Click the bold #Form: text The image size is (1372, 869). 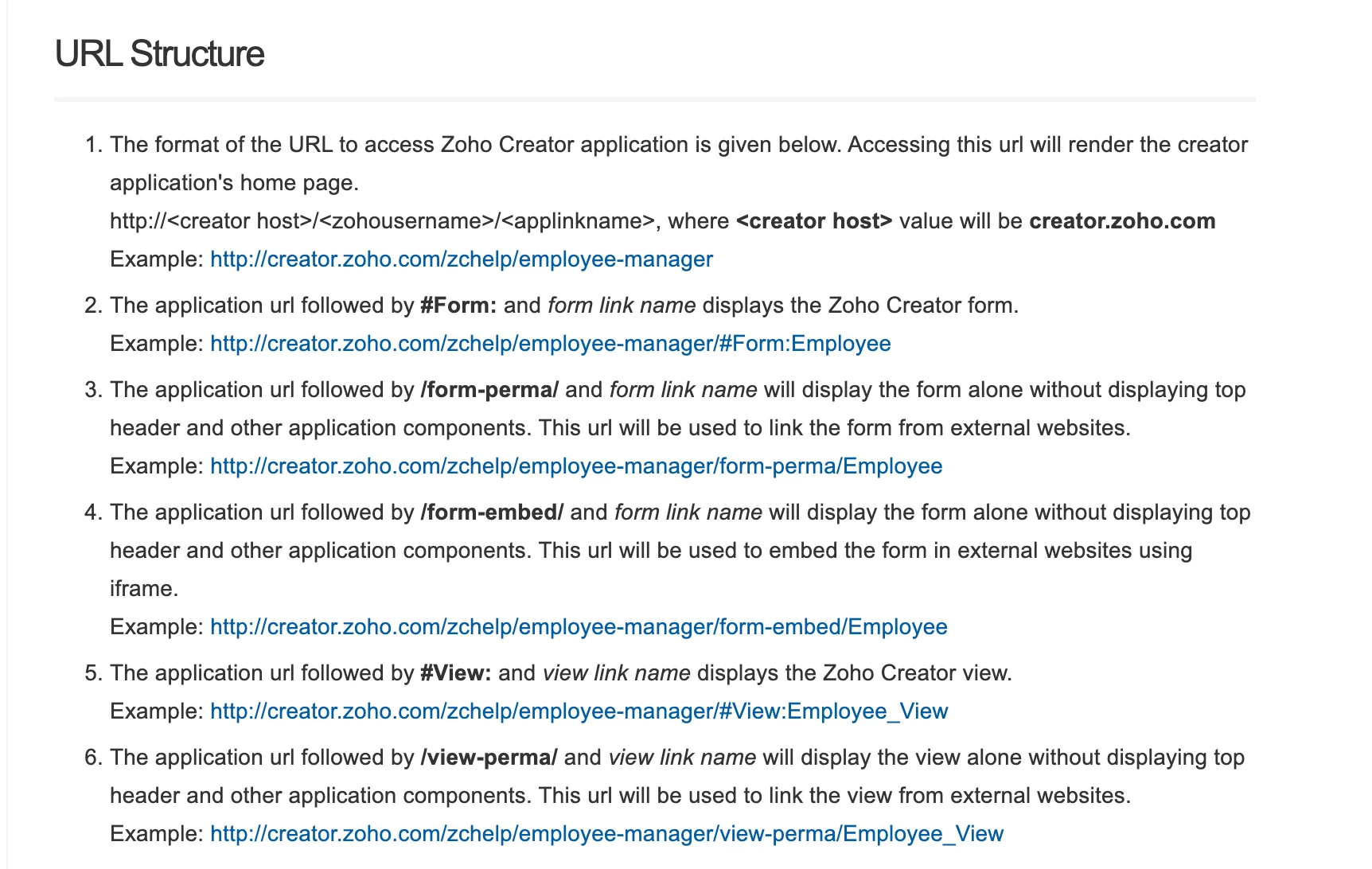[458, 306]
